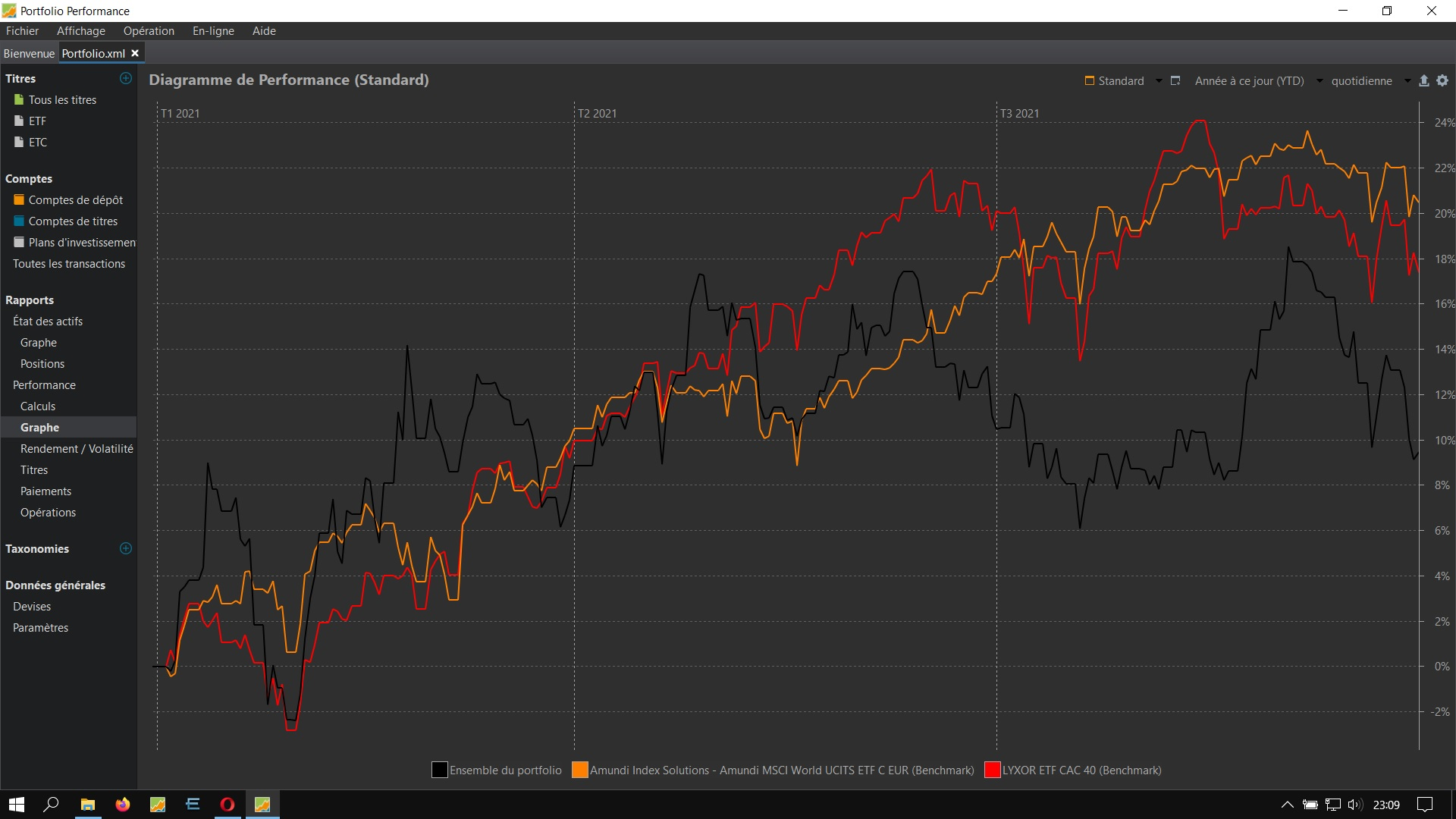This screenshot has height=819, width=1456.
Task: Add new taxonomy with plus icon
Action: [126, 548]
